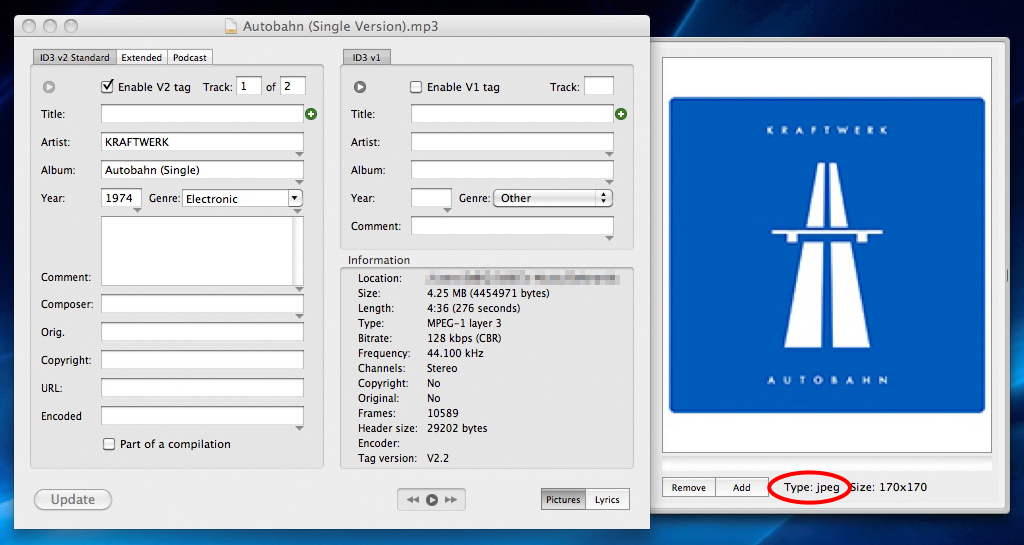Click the V1 Track input field

[599, 86]
